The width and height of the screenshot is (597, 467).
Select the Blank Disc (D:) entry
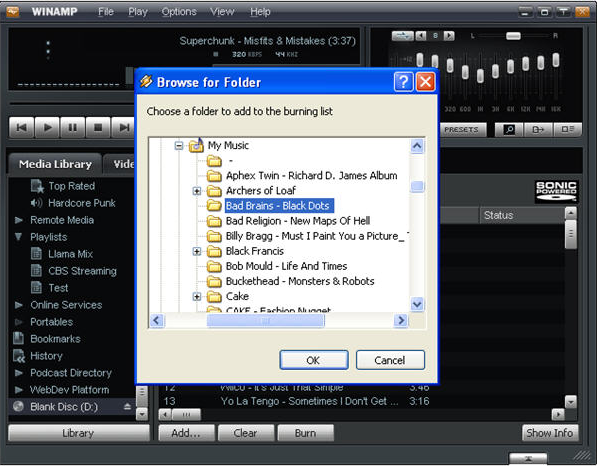(x=64, y=407)
